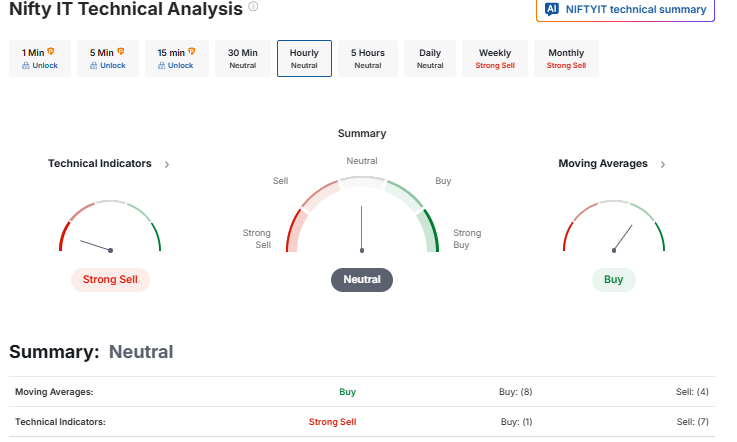Click the info icon beside Nifty IT Technical Analysis
This screenshot has width=737, height=442.
click(253, 6)
